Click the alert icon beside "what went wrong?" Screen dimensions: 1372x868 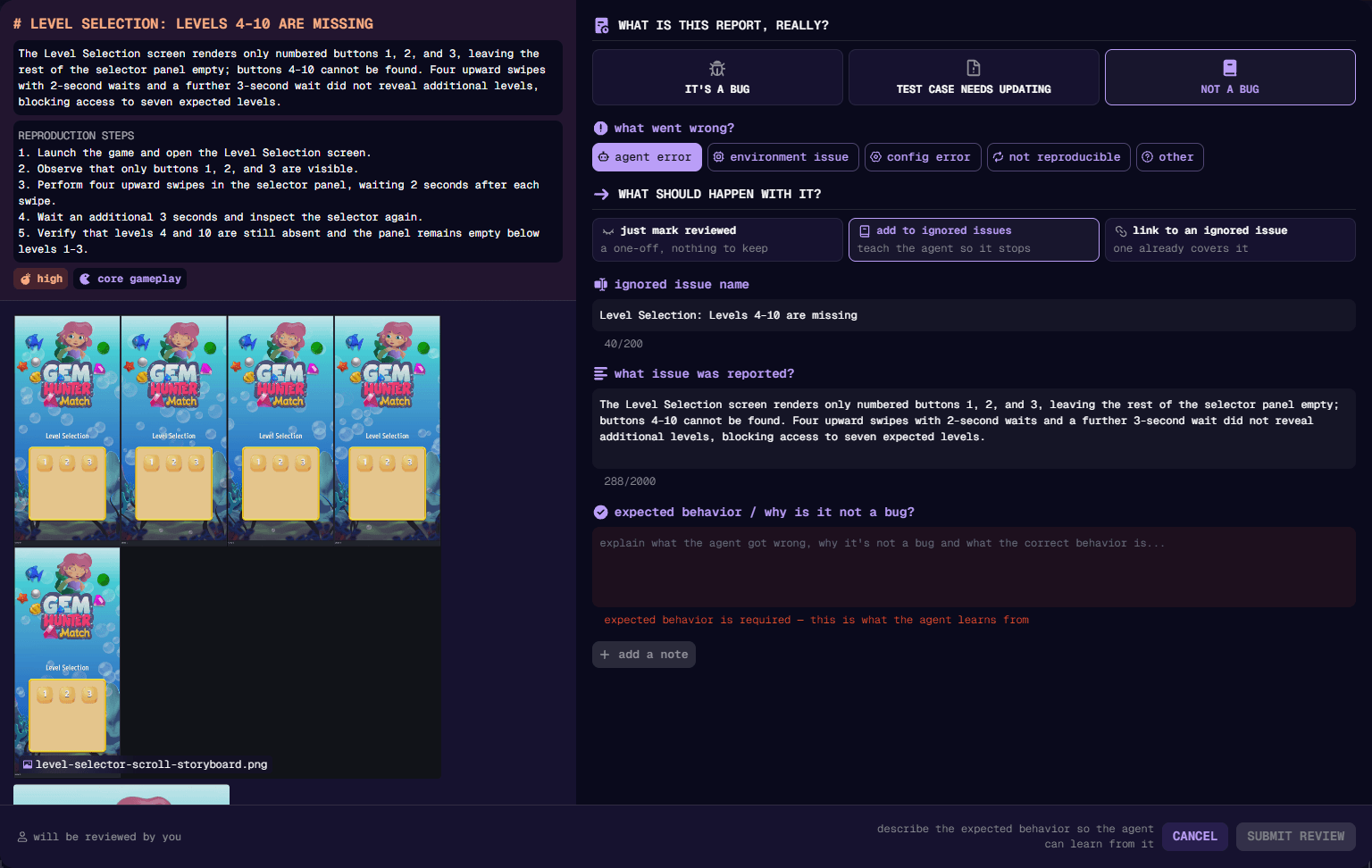coord(601,129)
